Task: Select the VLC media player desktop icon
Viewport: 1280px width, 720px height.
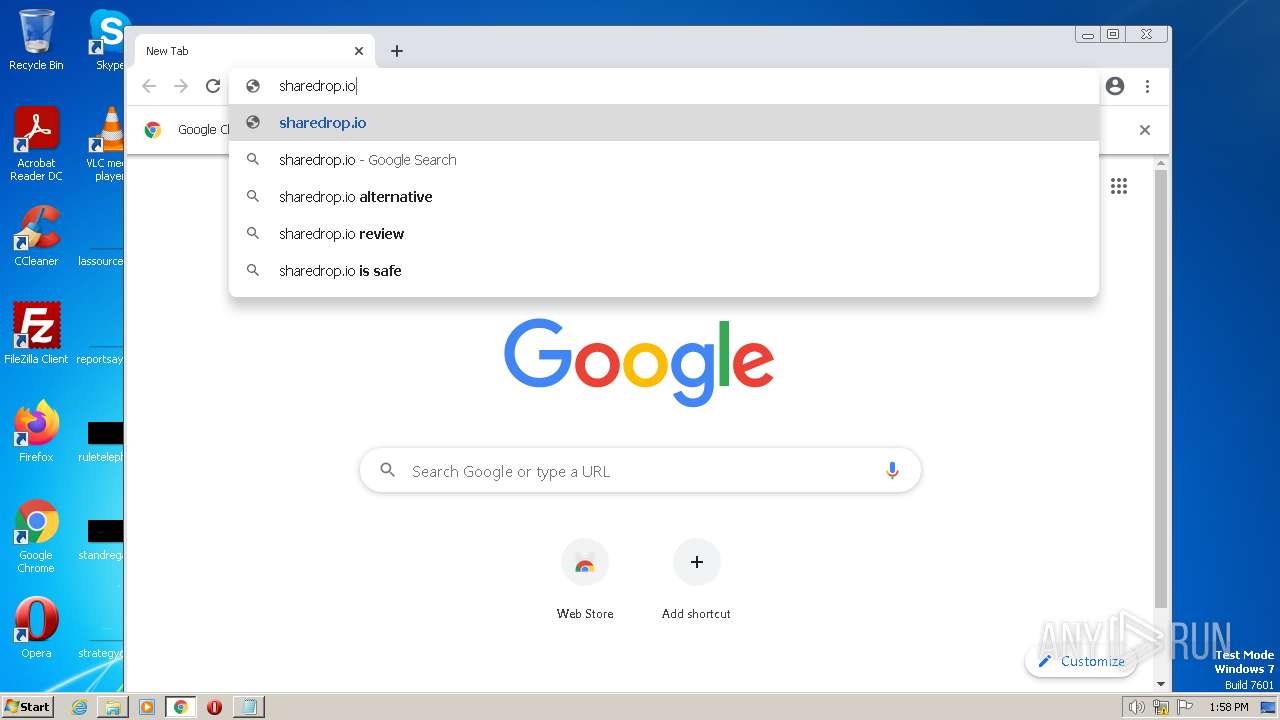Action: click(106, 145)
